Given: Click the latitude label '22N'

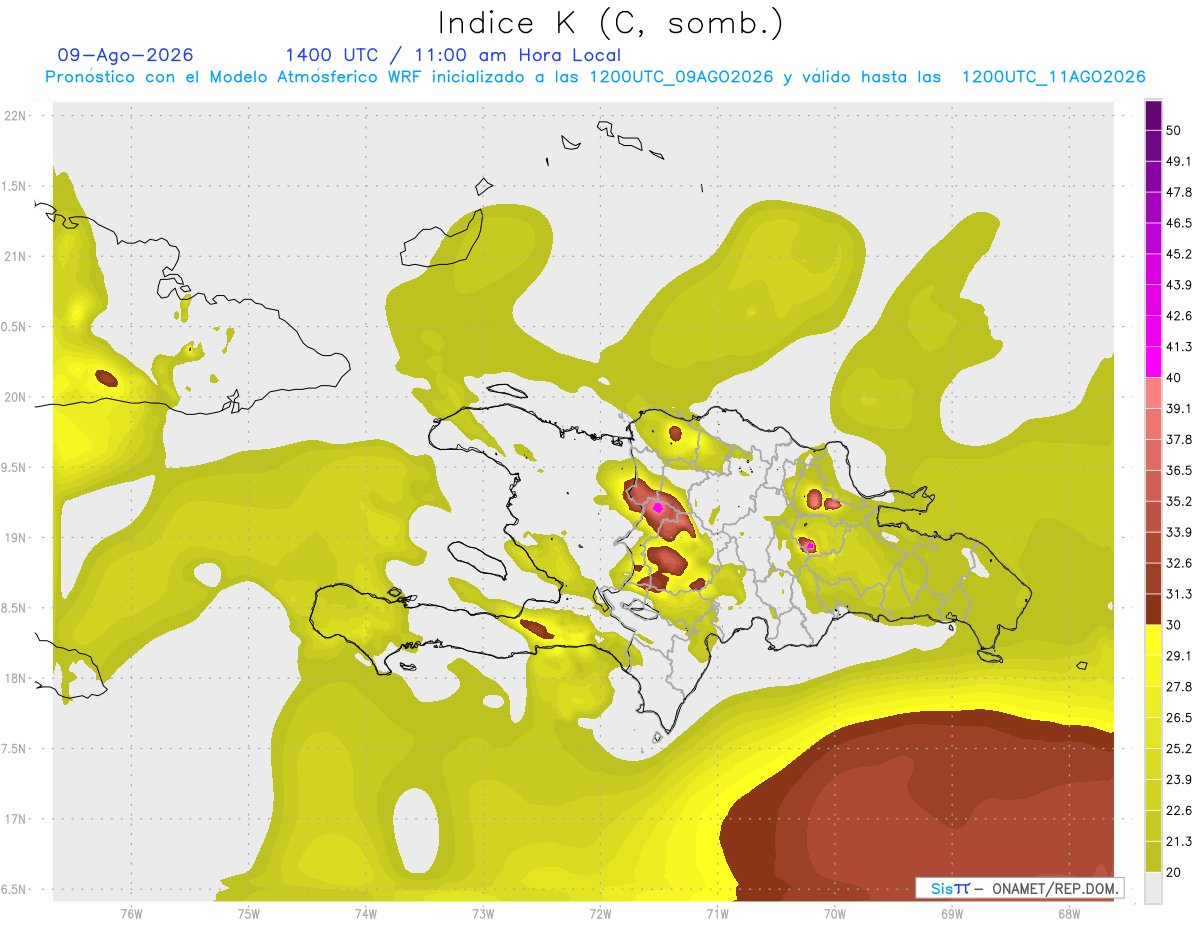Looking at the screenshot, I should tap(16, 116).
